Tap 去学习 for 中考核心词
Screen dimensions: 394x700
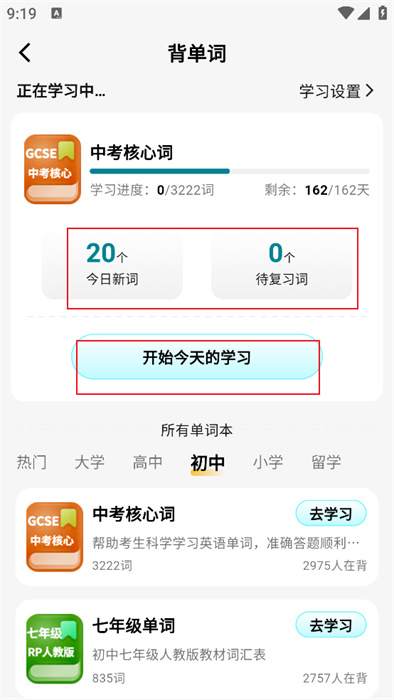(331, 513)
